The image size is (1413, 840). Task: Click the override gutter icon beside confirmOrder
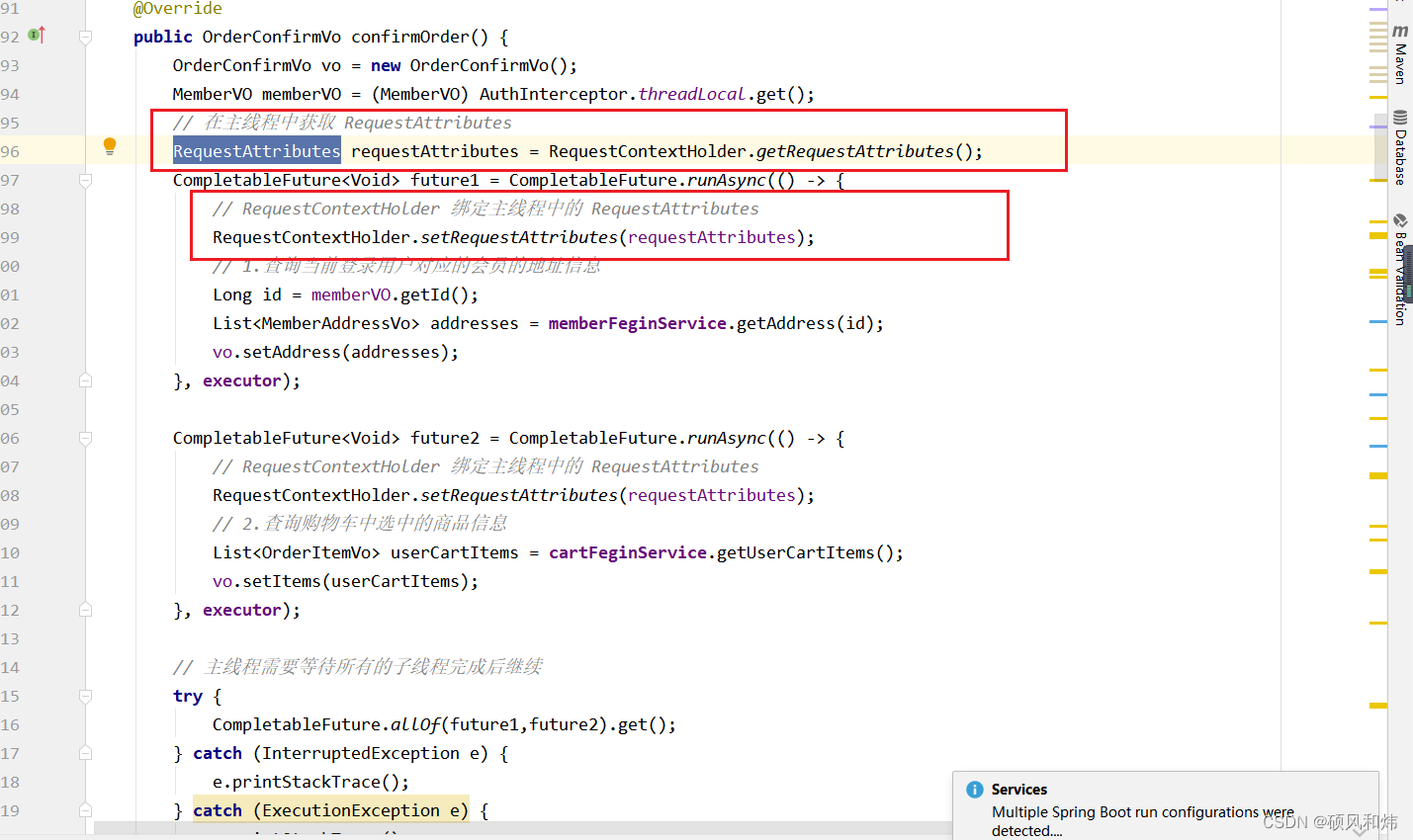point(37,36)
